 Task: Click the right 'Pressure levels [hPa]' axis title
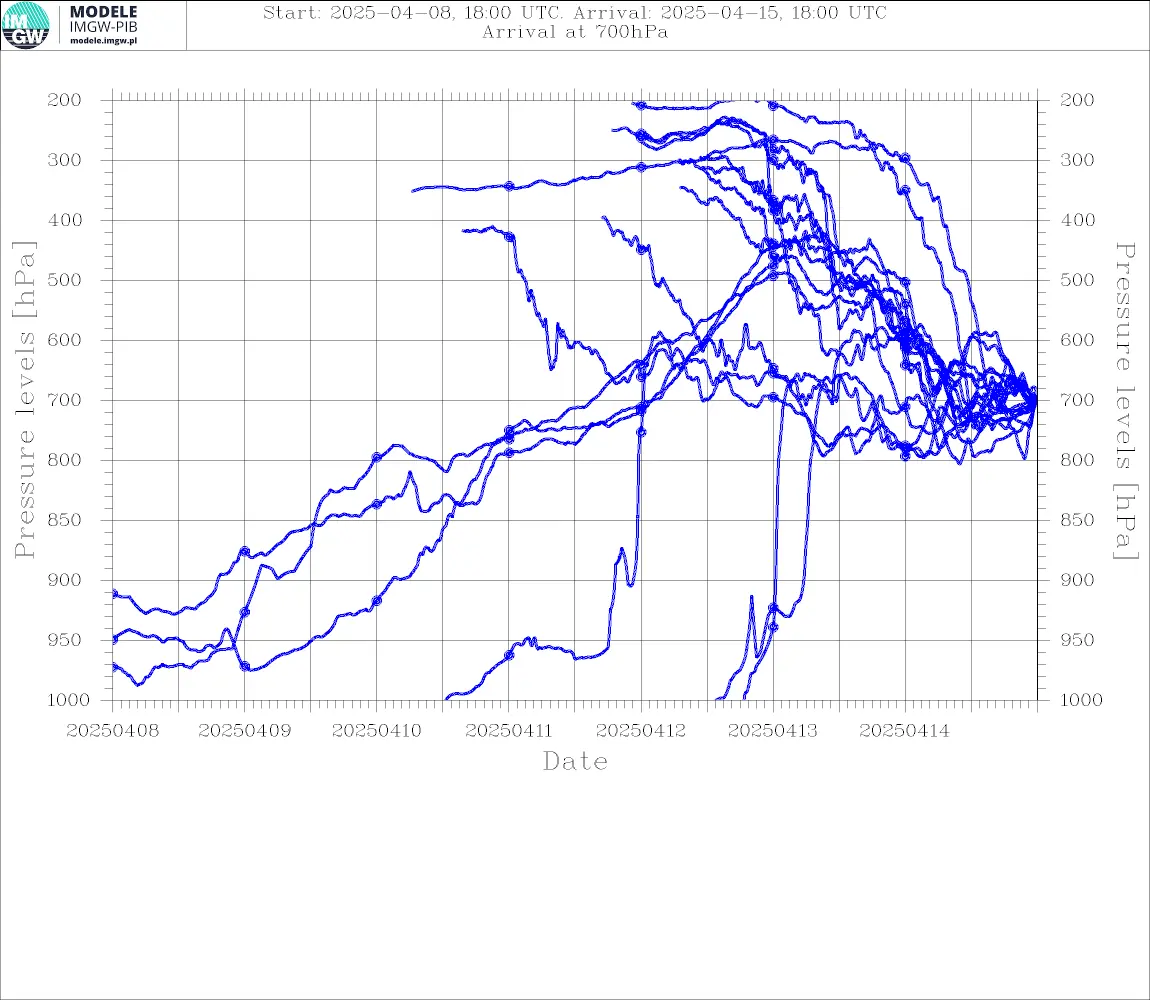[x=1126, y=401]
